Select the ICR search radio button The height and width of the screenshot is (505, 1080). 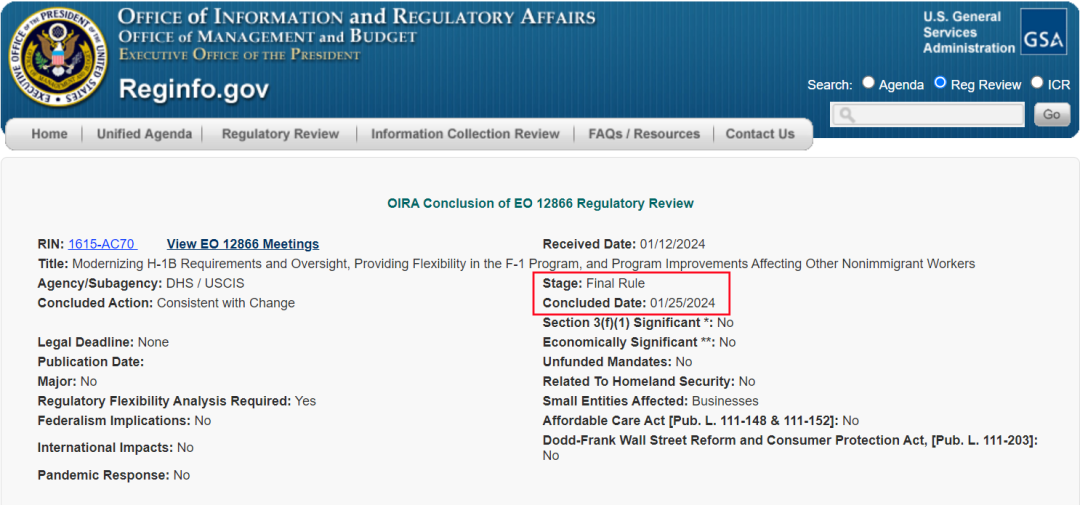[x=1037, y=83]
